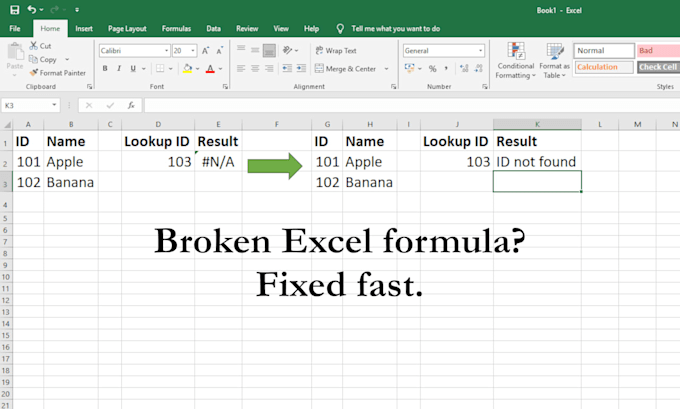
Task: Open the File tab
Action: coord(15,29)
